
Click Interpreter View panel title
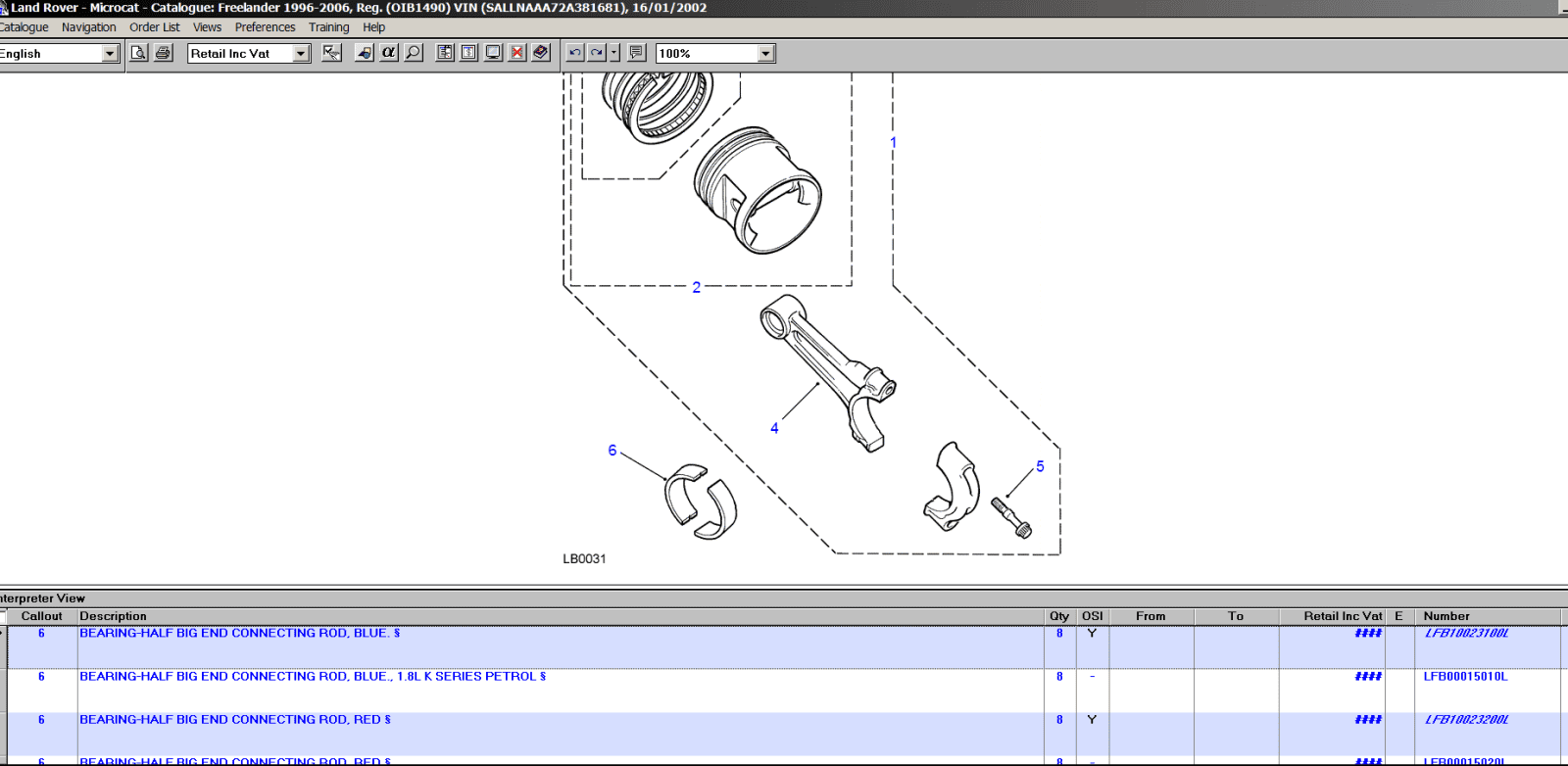point(42,598)
